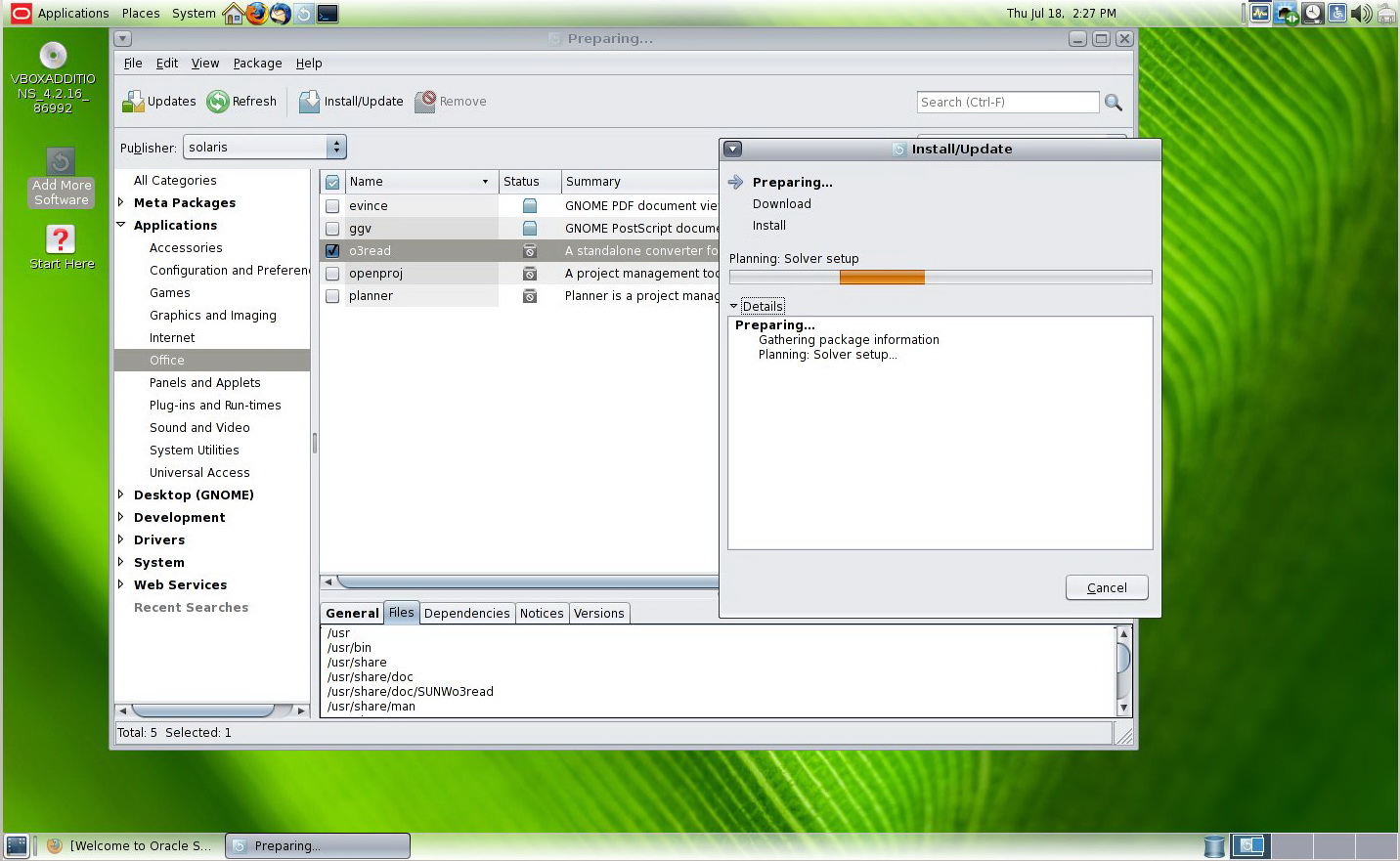Viewport: 1400px width, 861px height.
Task: Expand Meta Packages category
Action: (x=121, y=202)
